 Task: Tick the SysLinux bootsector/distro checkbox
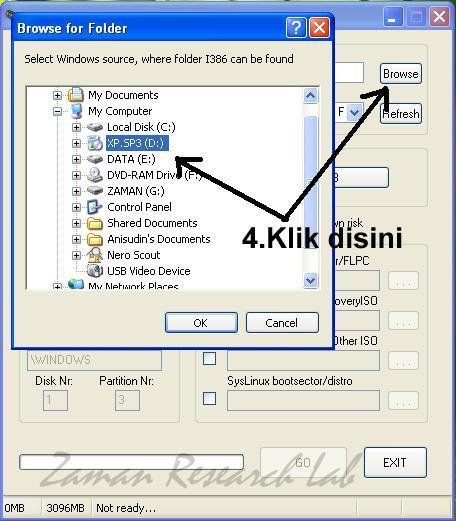pos(209,399)
